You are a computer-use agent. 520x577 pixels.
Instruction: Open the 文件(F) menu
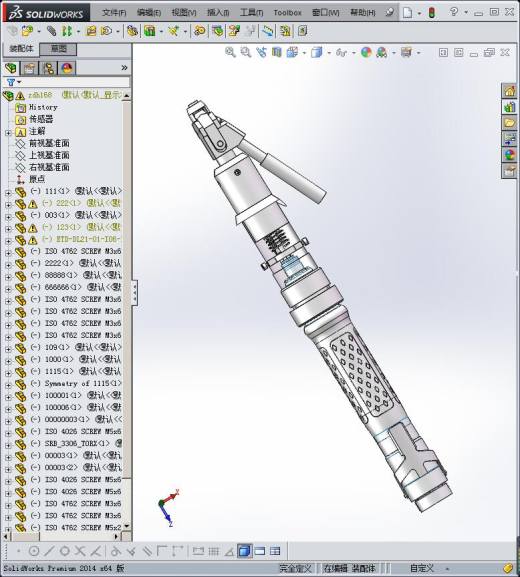tap(114, 13)
